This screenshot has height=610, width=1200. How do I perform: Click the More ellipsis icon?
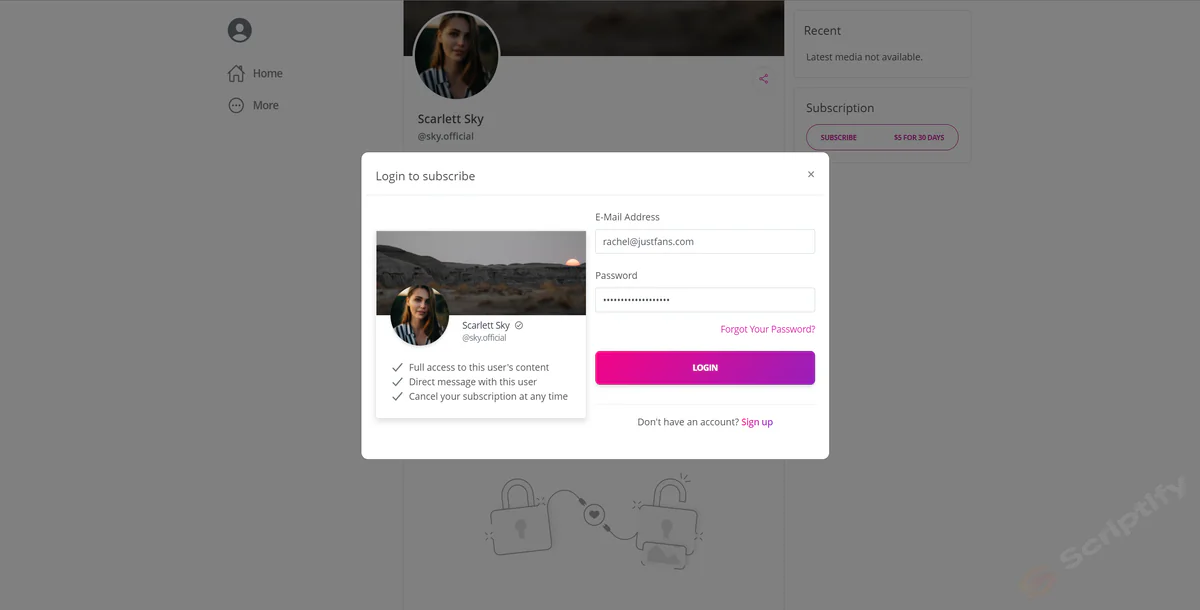pyautogui.click(x=236, y=105)
